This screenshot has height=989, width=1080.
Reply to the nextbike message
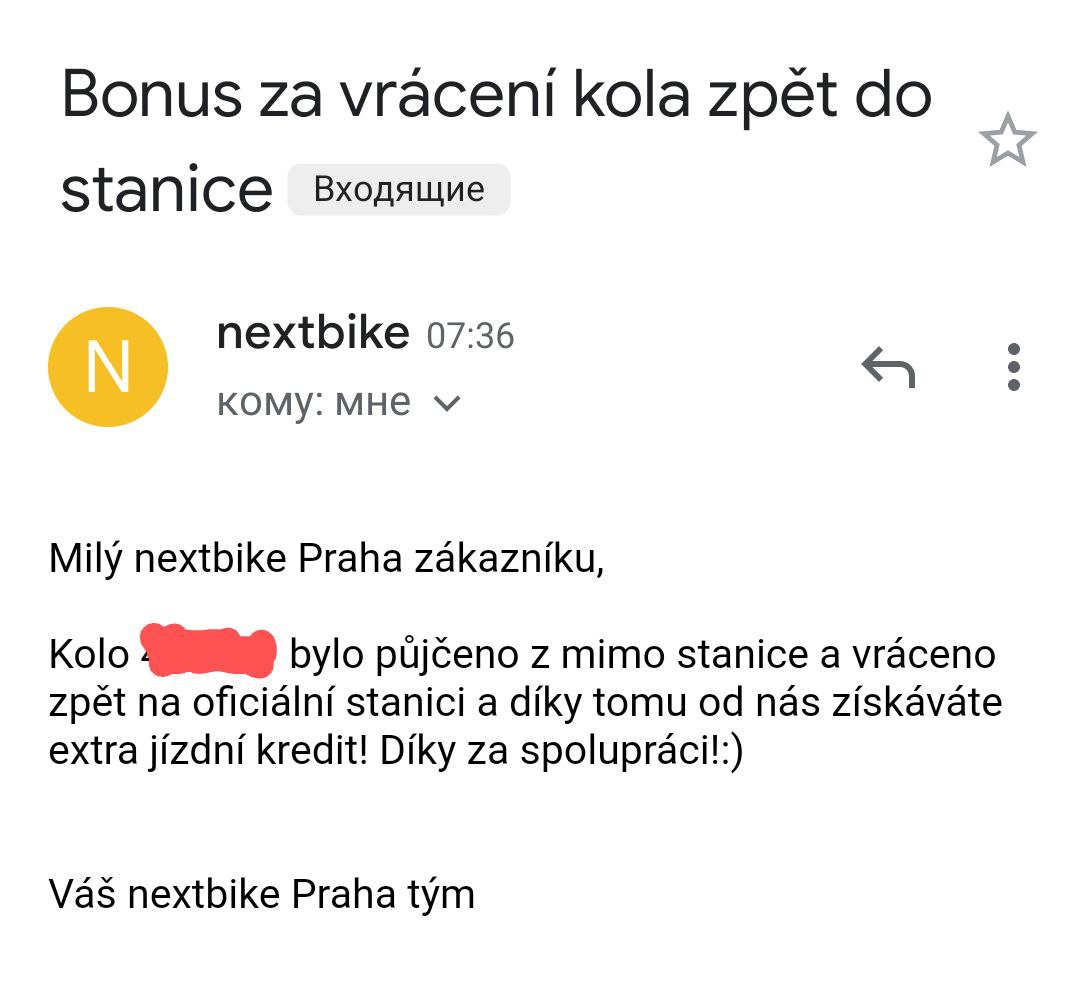pos(888,368)
